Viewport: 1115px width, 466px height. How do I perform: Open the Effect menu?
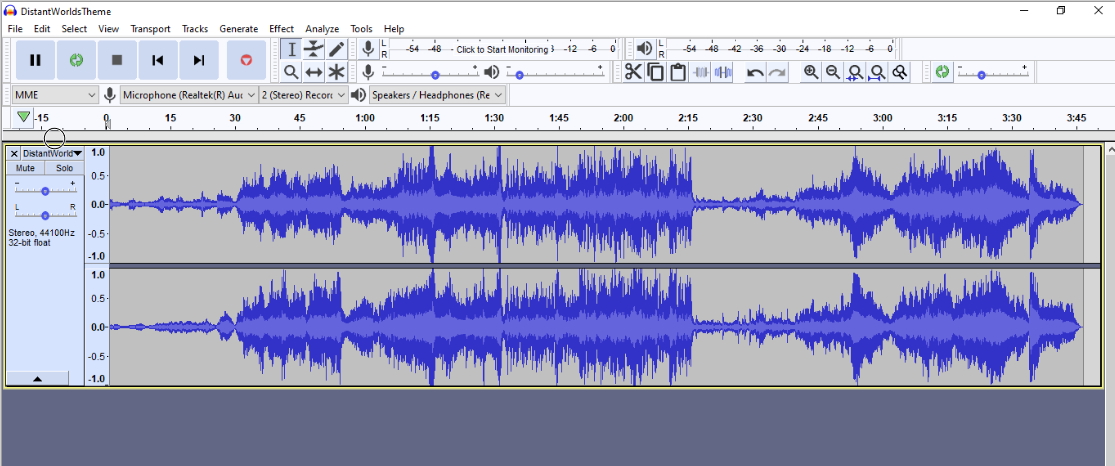pyautogui.click(x=282, y=28)
